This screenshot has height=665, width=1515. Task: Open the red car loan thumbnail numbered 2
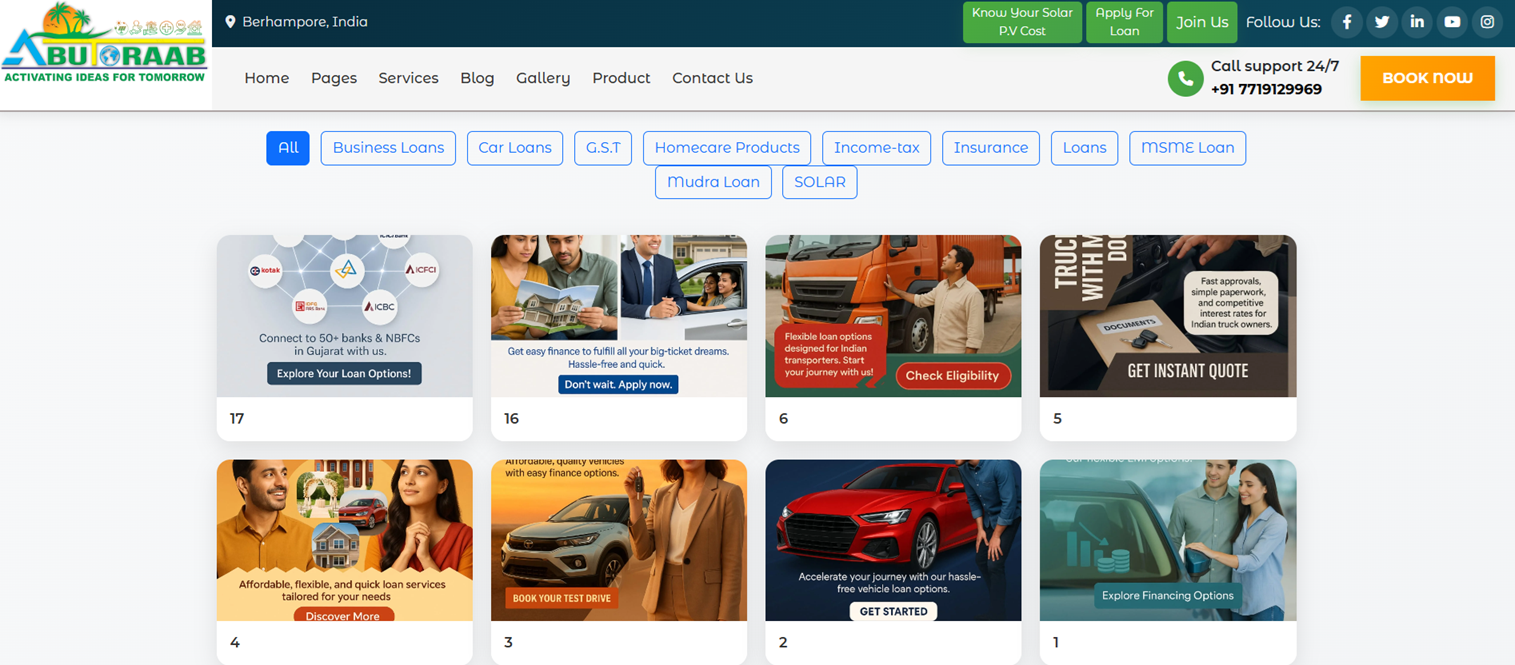[893, 540]
